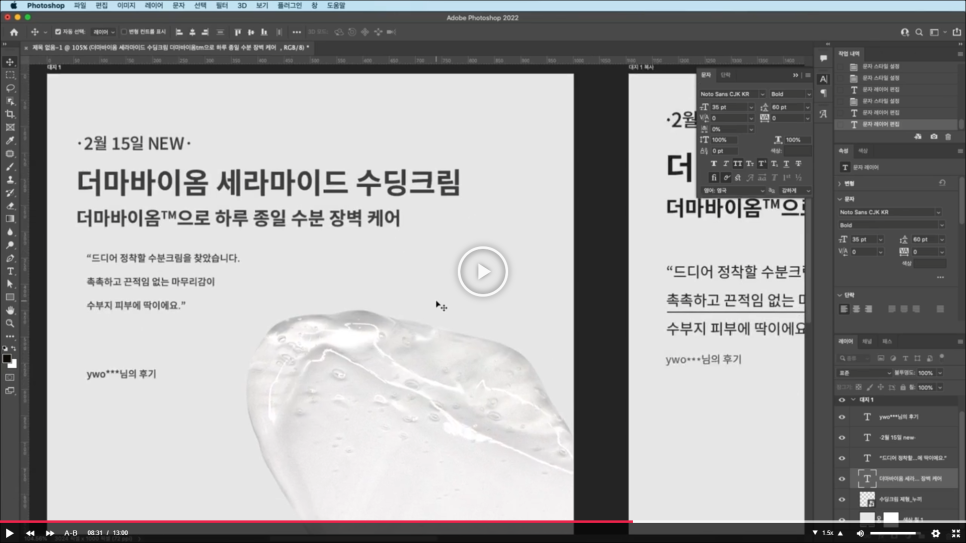Select the Eyedropper tool
966x543 pixels.
[x=10, y=141]
